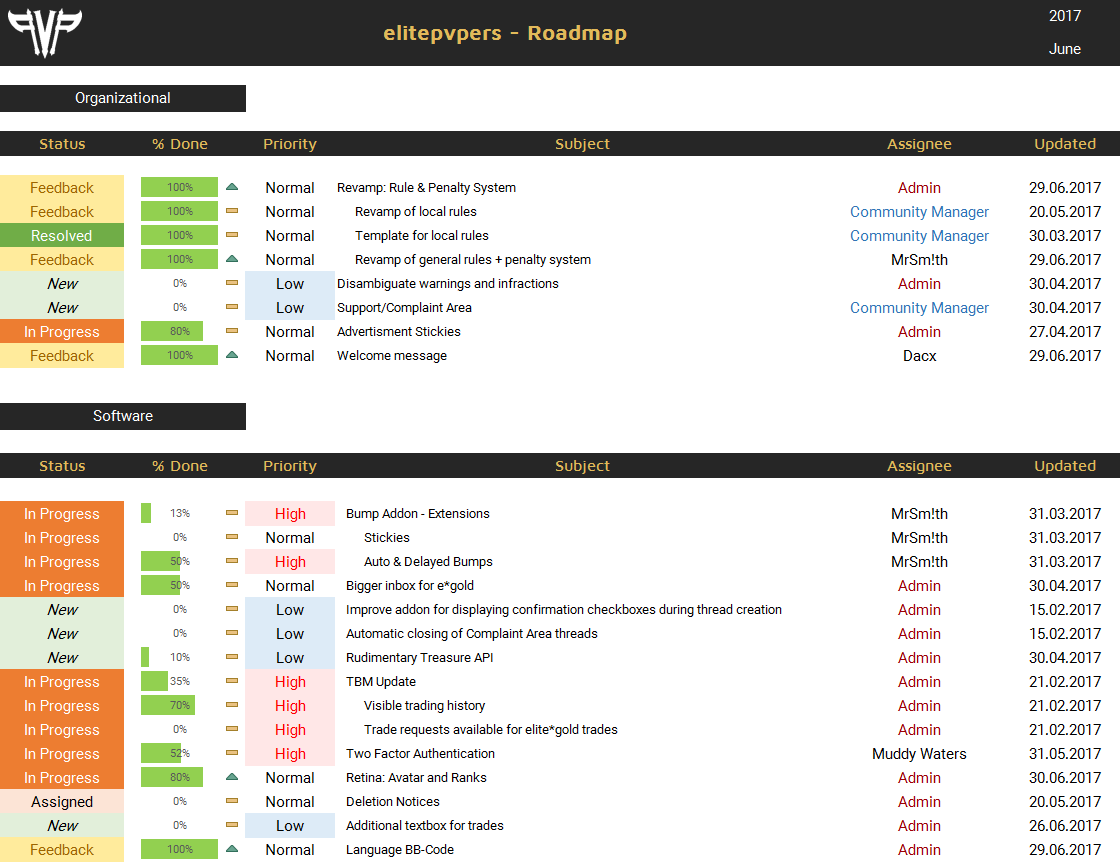Click the Resolved status cell
The width and height of the screenshot is (1120, 862).
point(61,236)
